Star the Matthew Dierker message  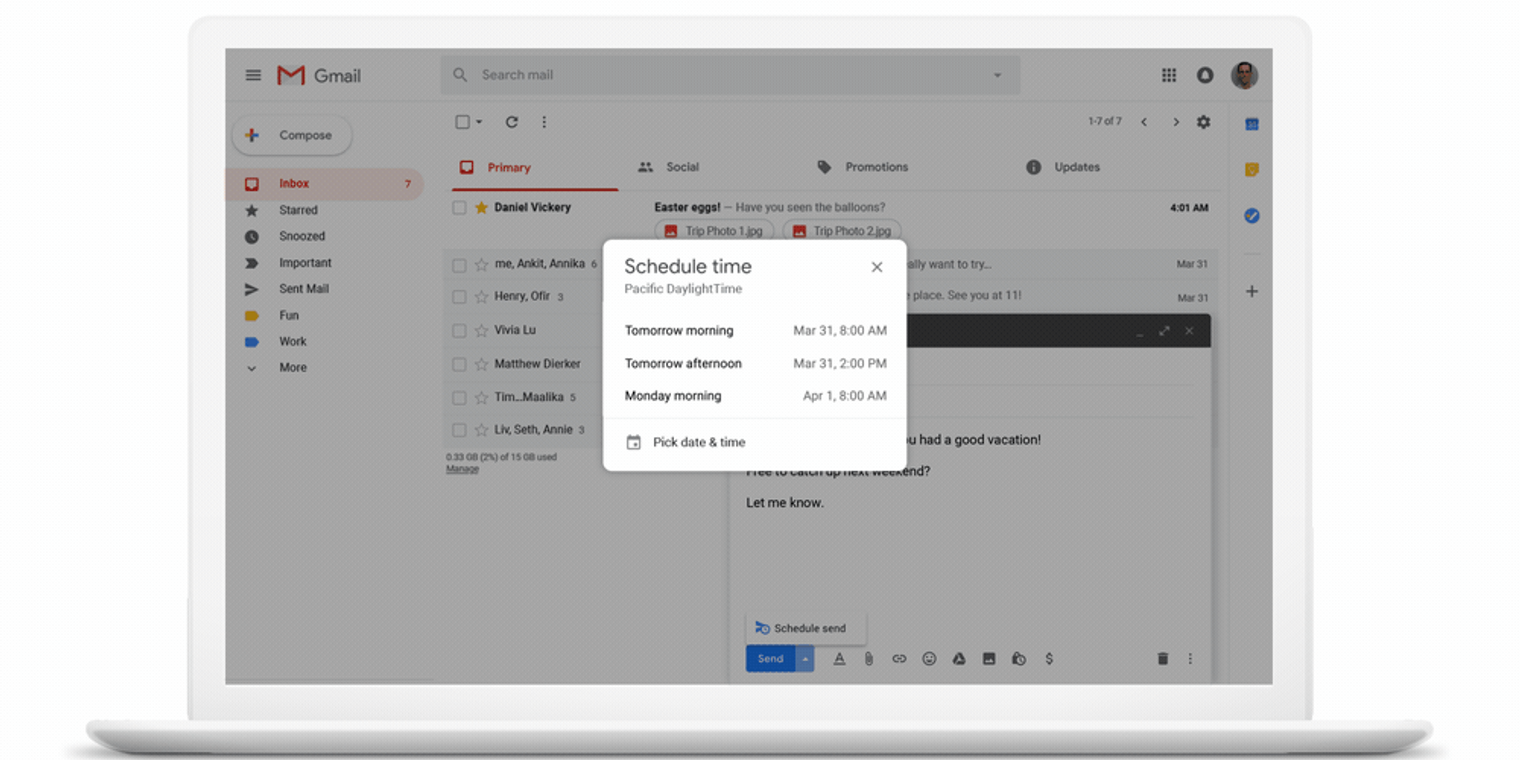click(x=481, y=364)
